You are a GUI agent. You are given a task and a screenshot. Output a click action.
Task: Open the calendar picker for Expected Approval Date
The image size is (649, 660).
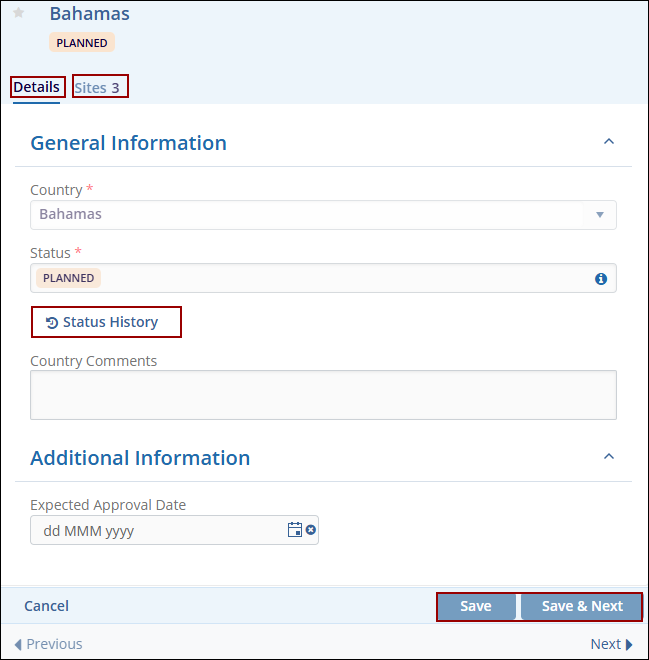(x=294, y=530)
